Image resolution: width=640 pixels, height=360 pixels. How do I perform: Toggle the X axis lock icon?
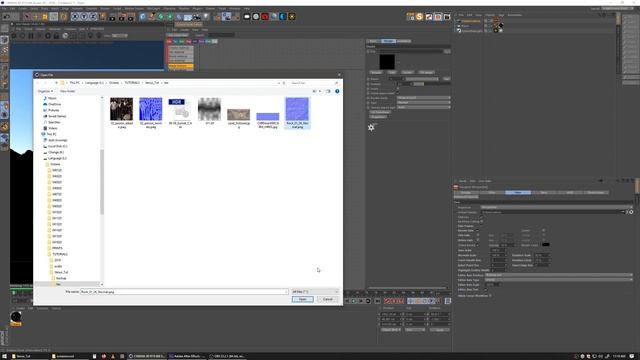(75, 17)
